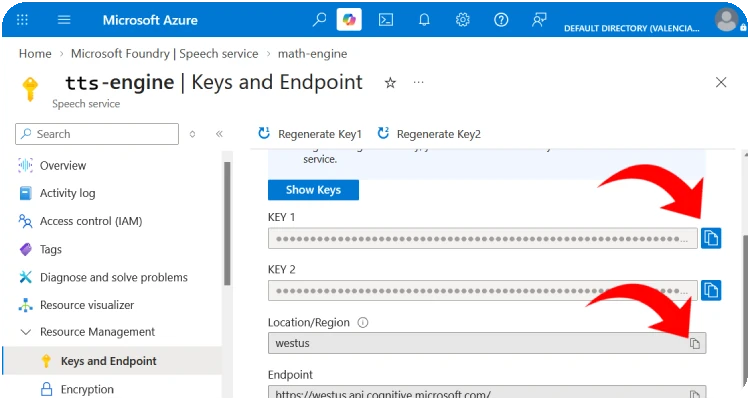This screenshot has width=750, height=402.
Task: Open portal settings gear
Action: click(463, 20)
